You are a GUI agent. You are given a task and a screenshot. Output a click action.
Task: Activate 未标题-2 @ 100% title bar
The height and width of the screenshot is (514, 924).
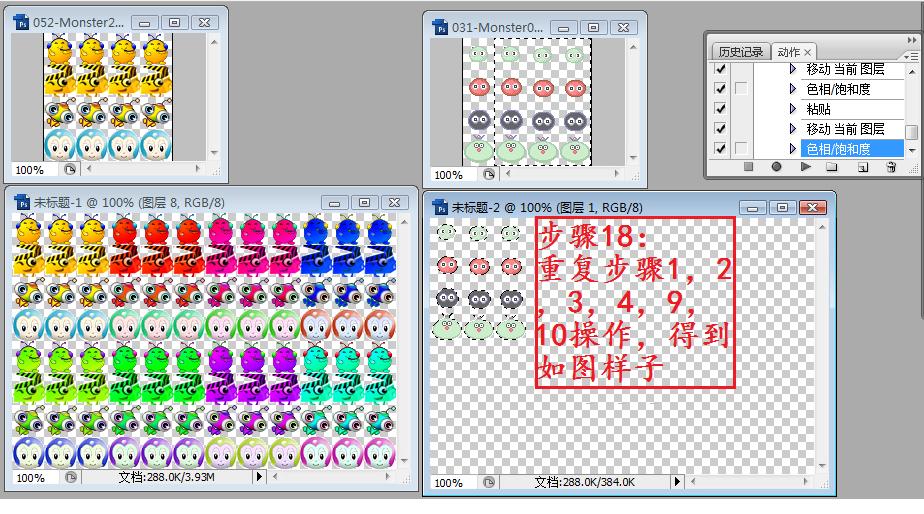(x=547, y=207)
